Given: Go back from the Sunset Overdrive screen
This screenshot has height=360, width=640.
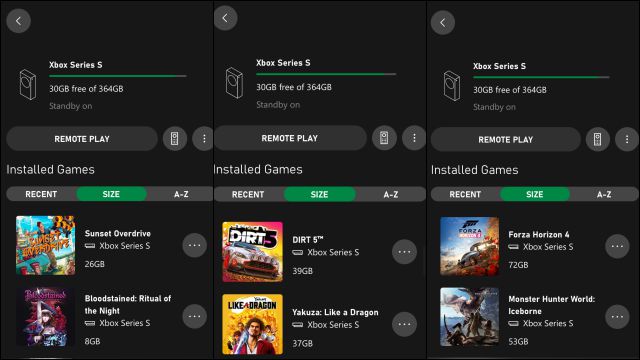Looking at the screenshot, I should 18,20.
